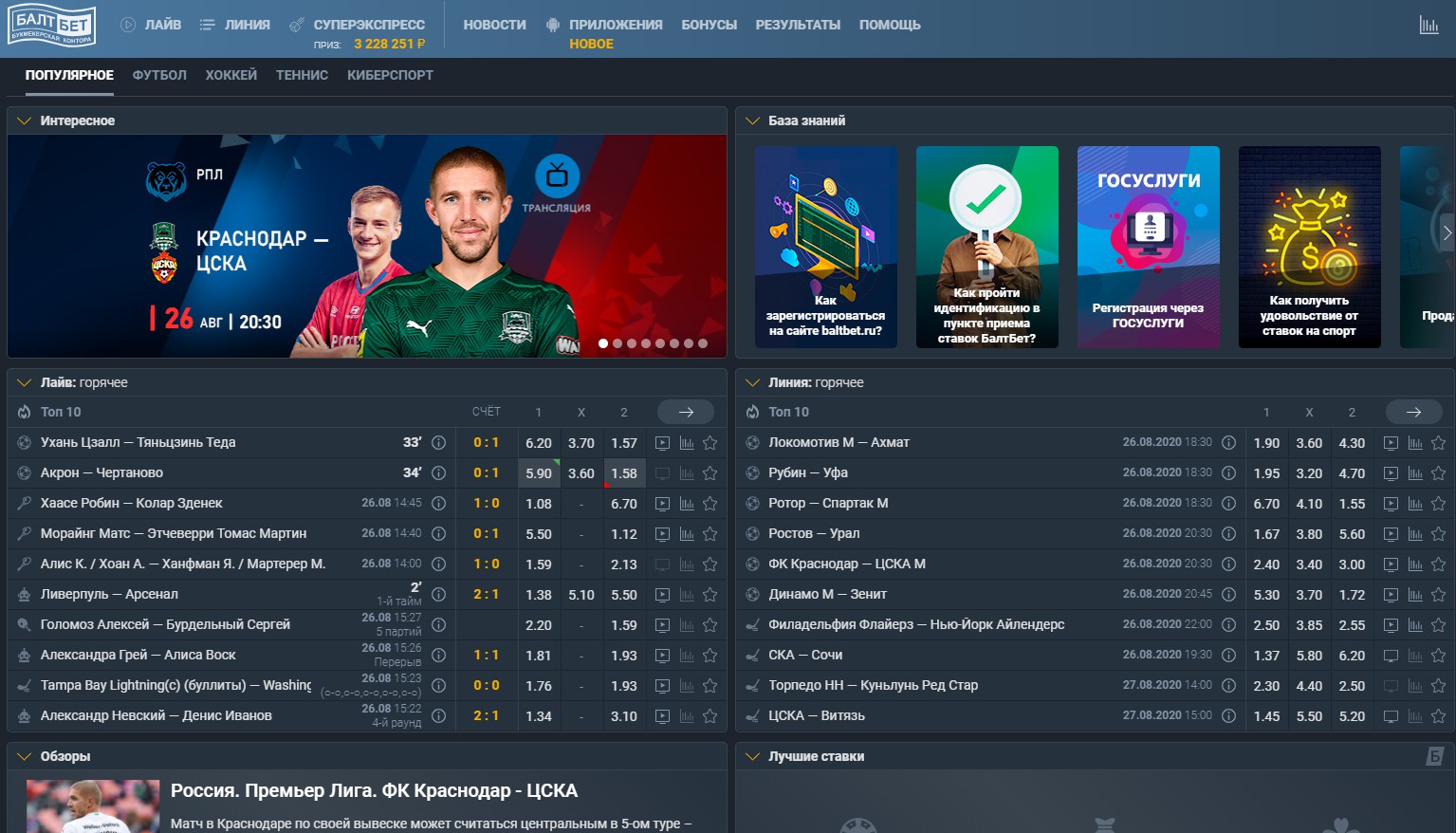Open broadcast icon for Ростов — Урал
Viewport: 1456px width, 833px height.
(x=1391, y=534)
